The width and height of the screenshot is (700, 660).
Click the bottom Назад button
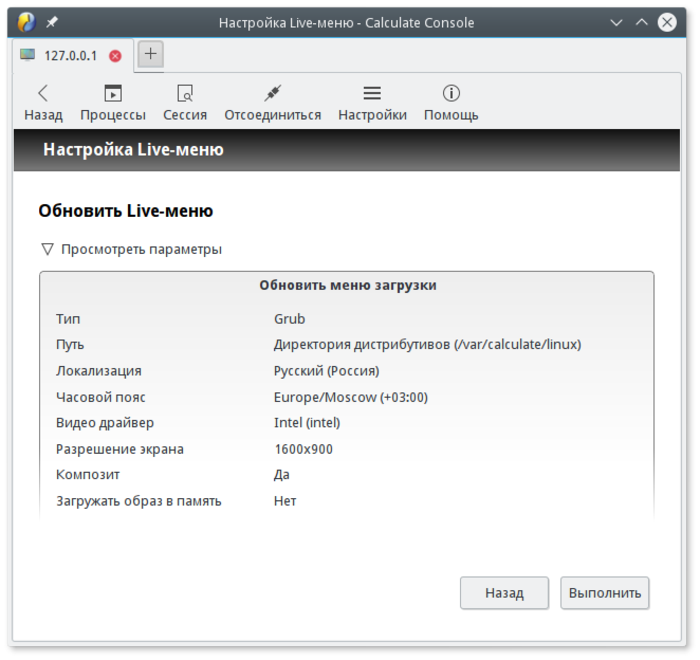504,593
